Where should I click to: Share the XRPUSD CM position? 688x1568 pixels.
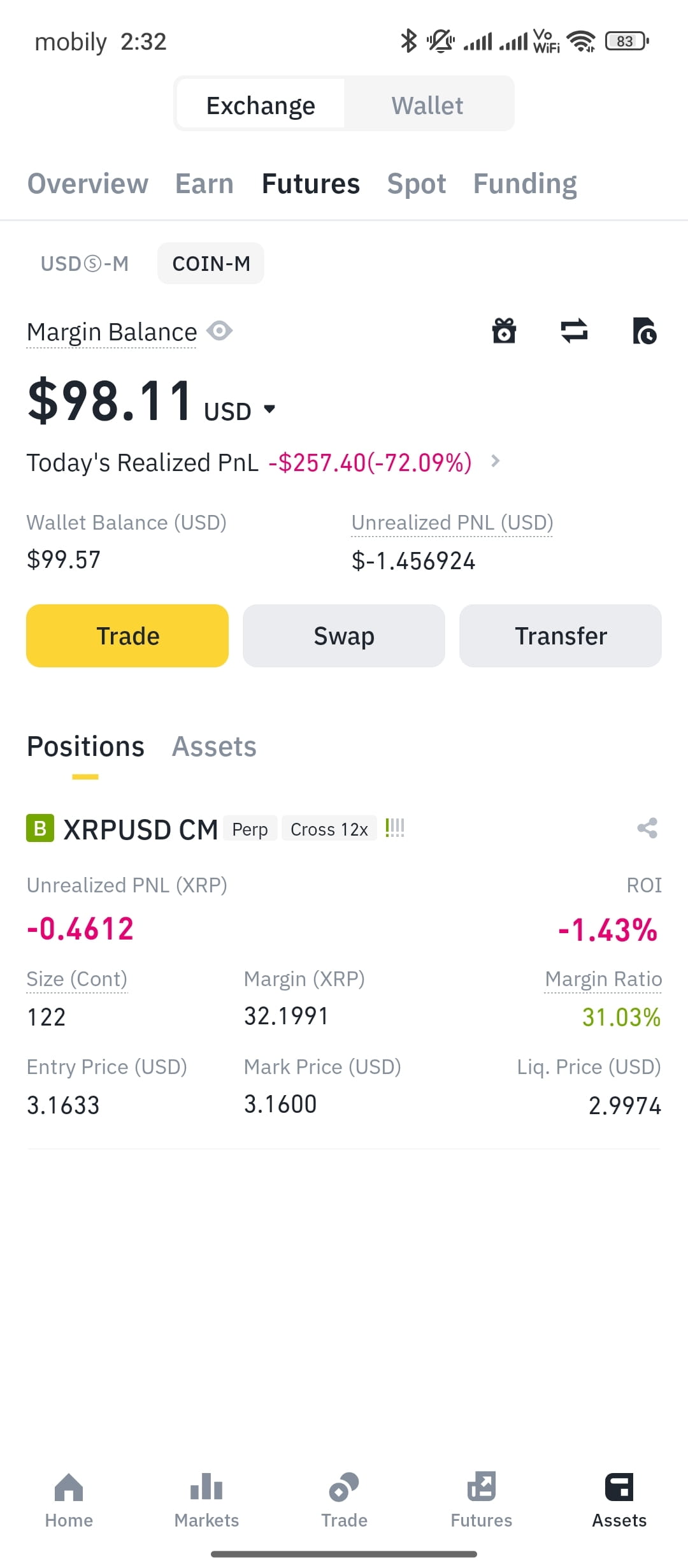(647, 828)
